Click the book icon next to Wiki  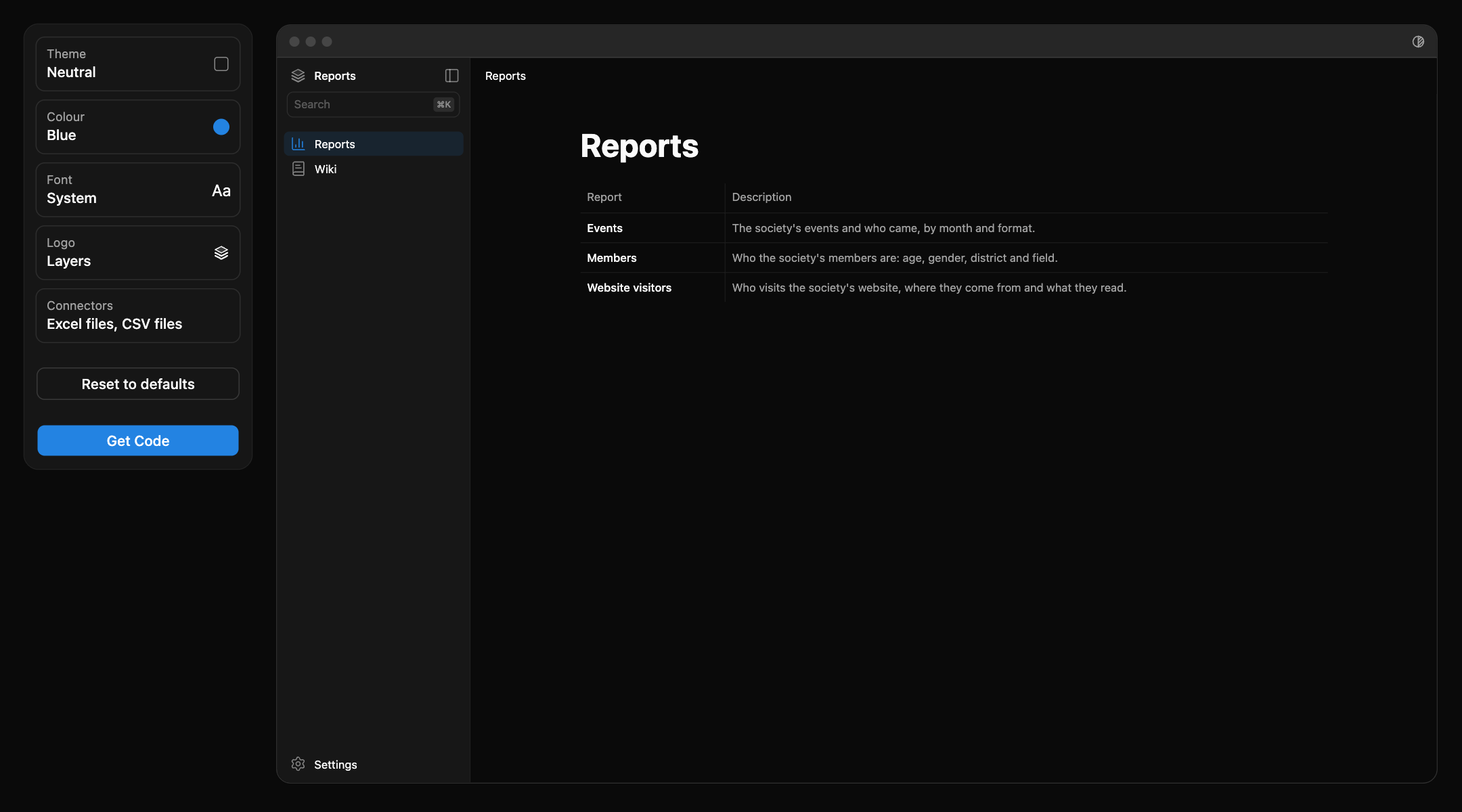point(298,169)
